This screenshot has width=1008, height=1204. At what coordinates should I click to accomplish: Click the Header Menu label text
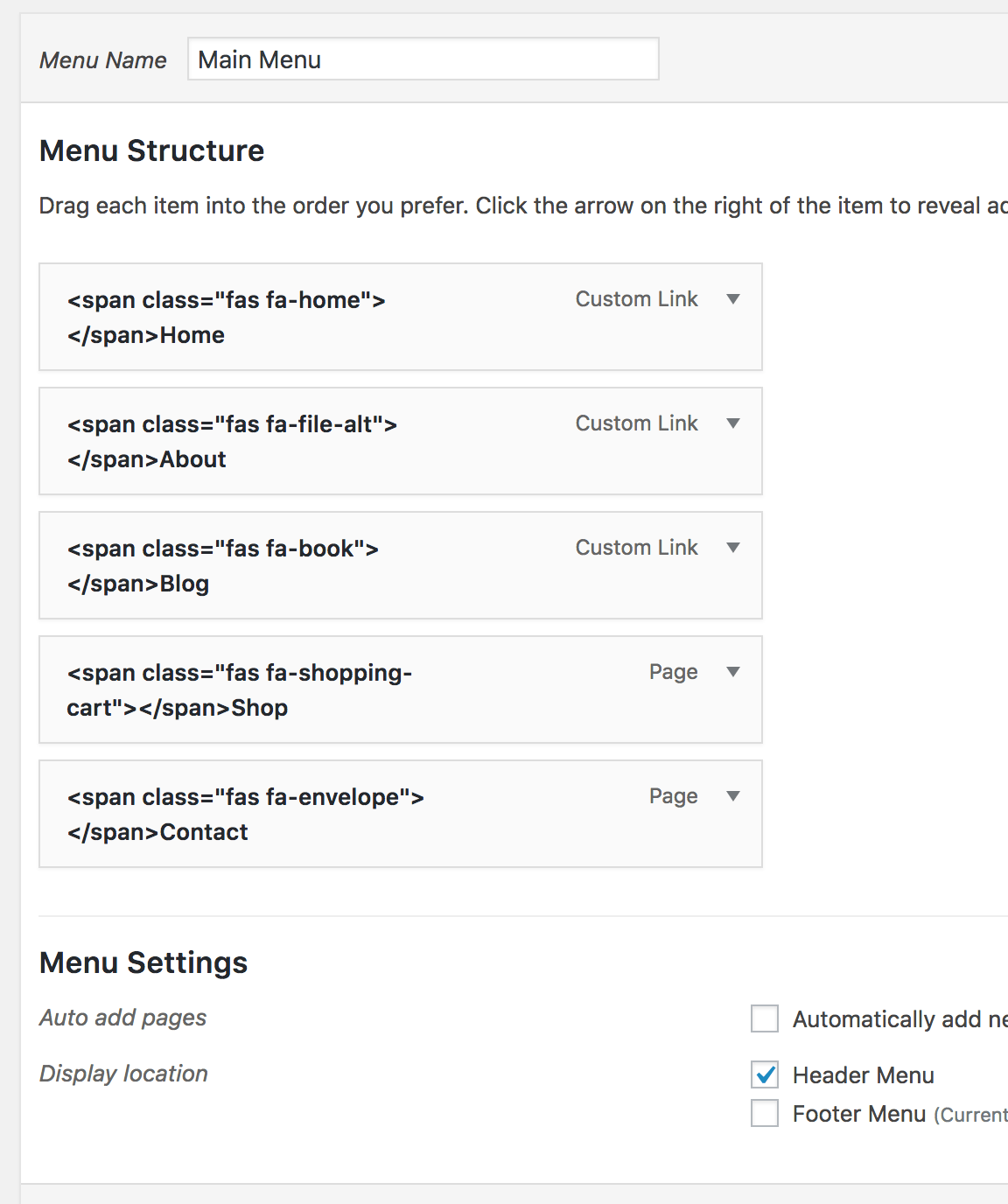pos(863,1074)
